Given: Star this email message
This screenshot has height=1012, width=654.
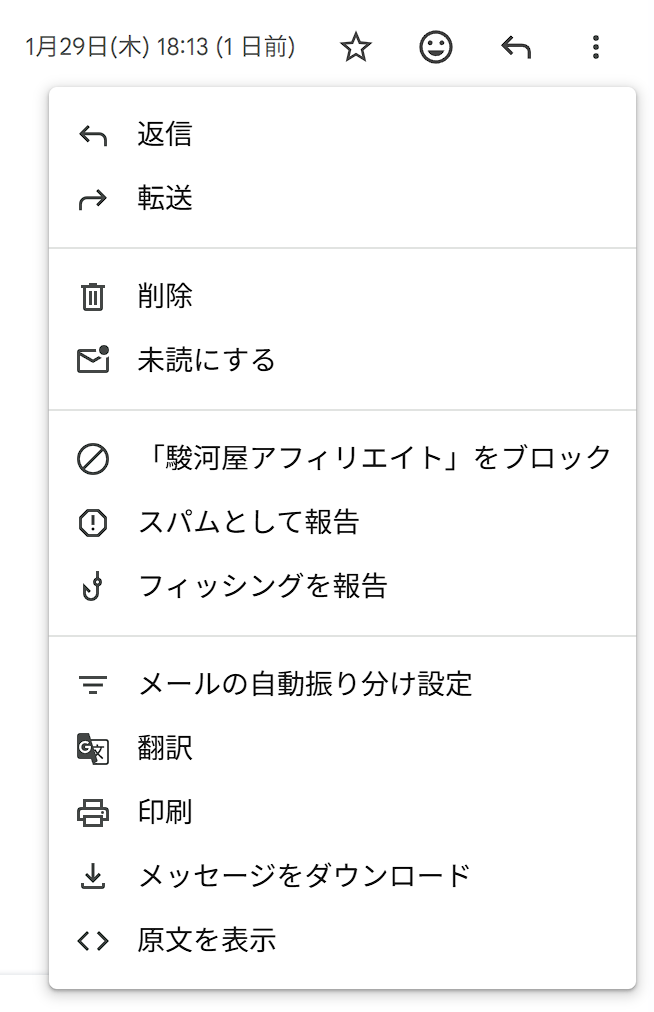Looking at the screenshot, I should click(356, 47).
